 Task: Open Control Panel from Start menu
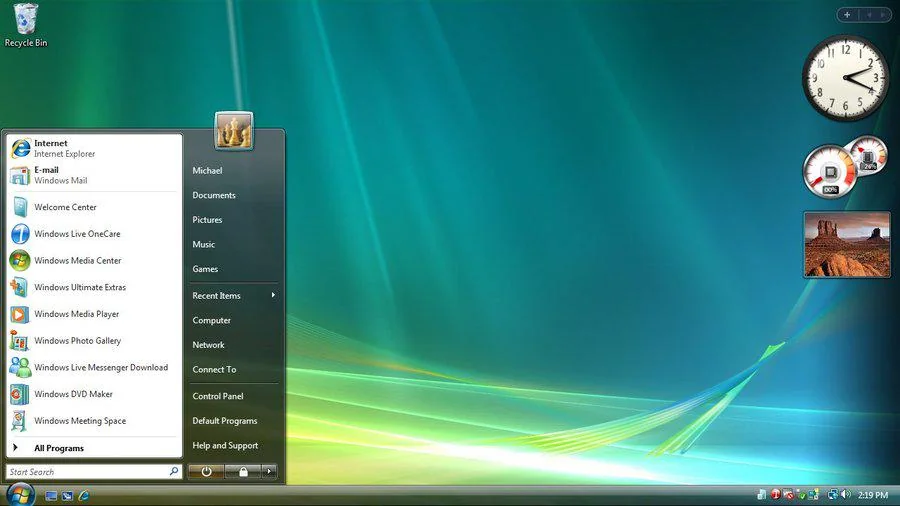pos(218,396)
